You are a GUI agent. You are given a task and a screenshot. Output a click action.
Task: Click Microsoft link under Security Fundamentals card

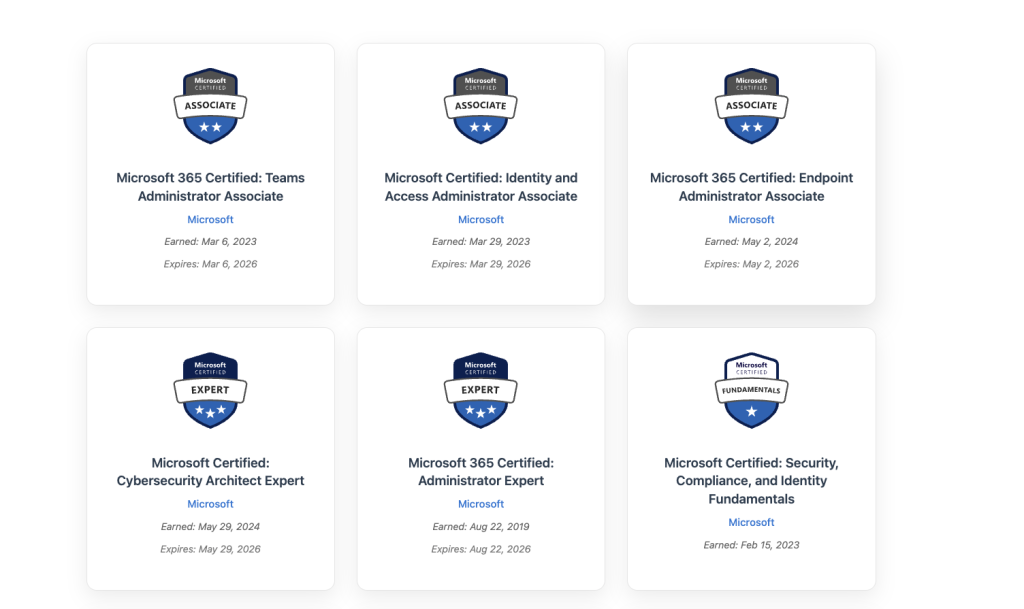coord(751,522)
